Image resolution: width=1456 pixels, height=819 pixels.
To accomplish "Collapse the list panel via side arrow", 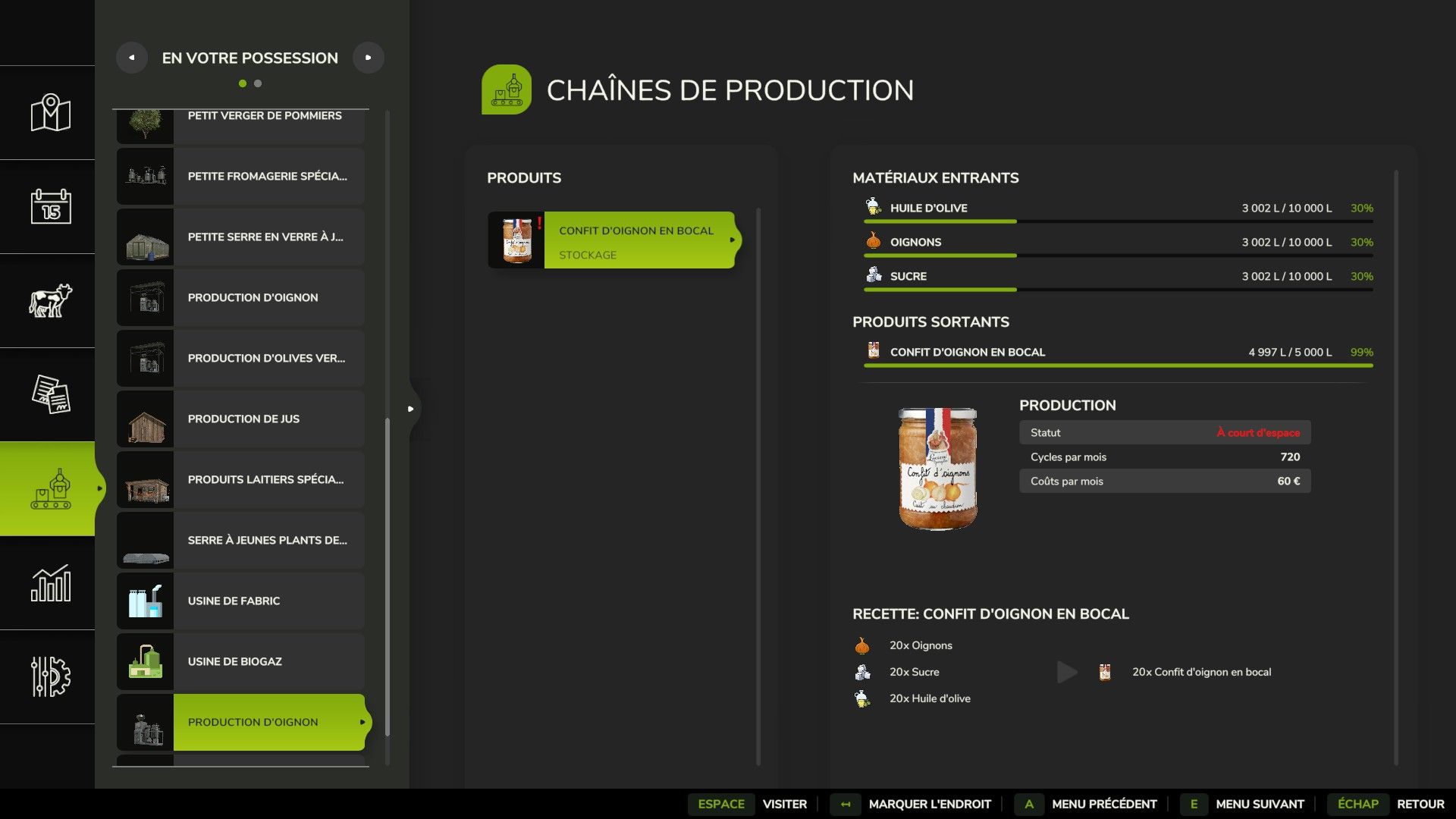I will 411,409.
